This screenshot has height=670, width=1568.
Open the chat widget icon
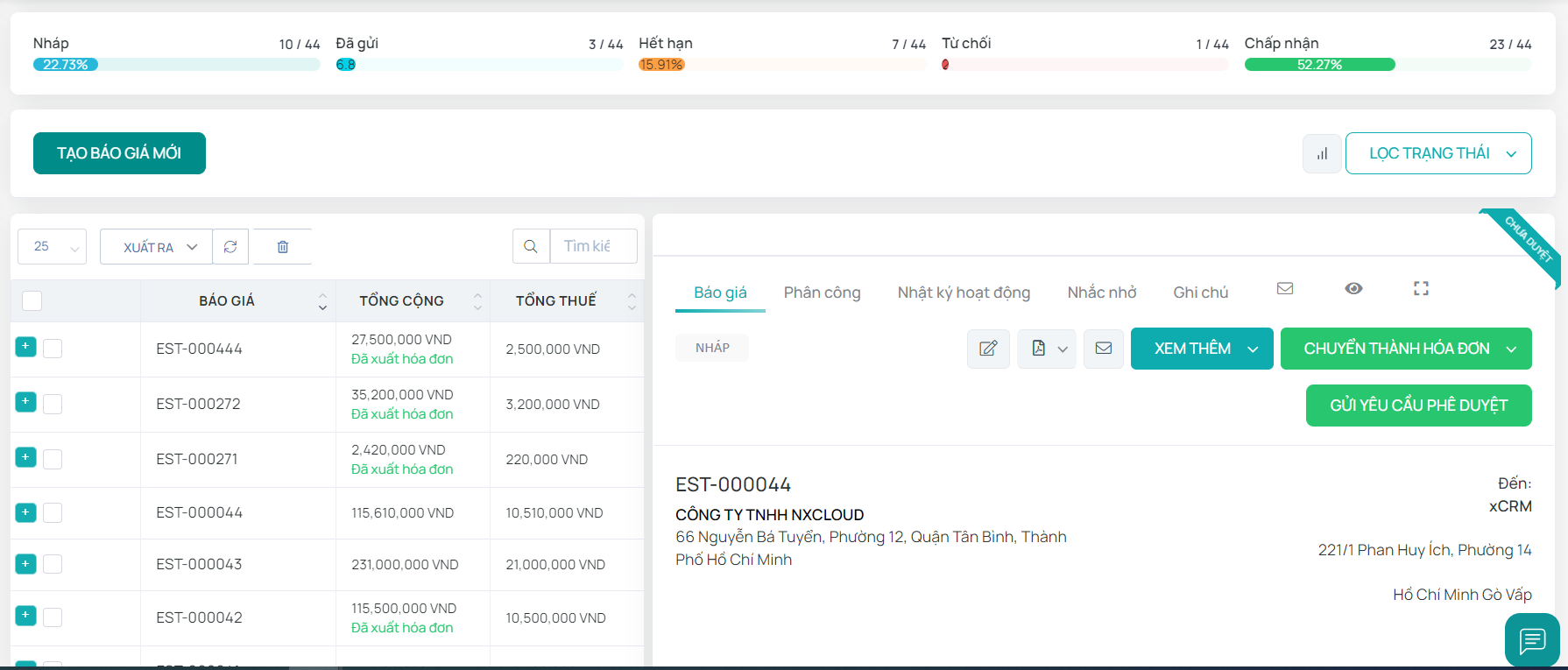(1532, 640)
